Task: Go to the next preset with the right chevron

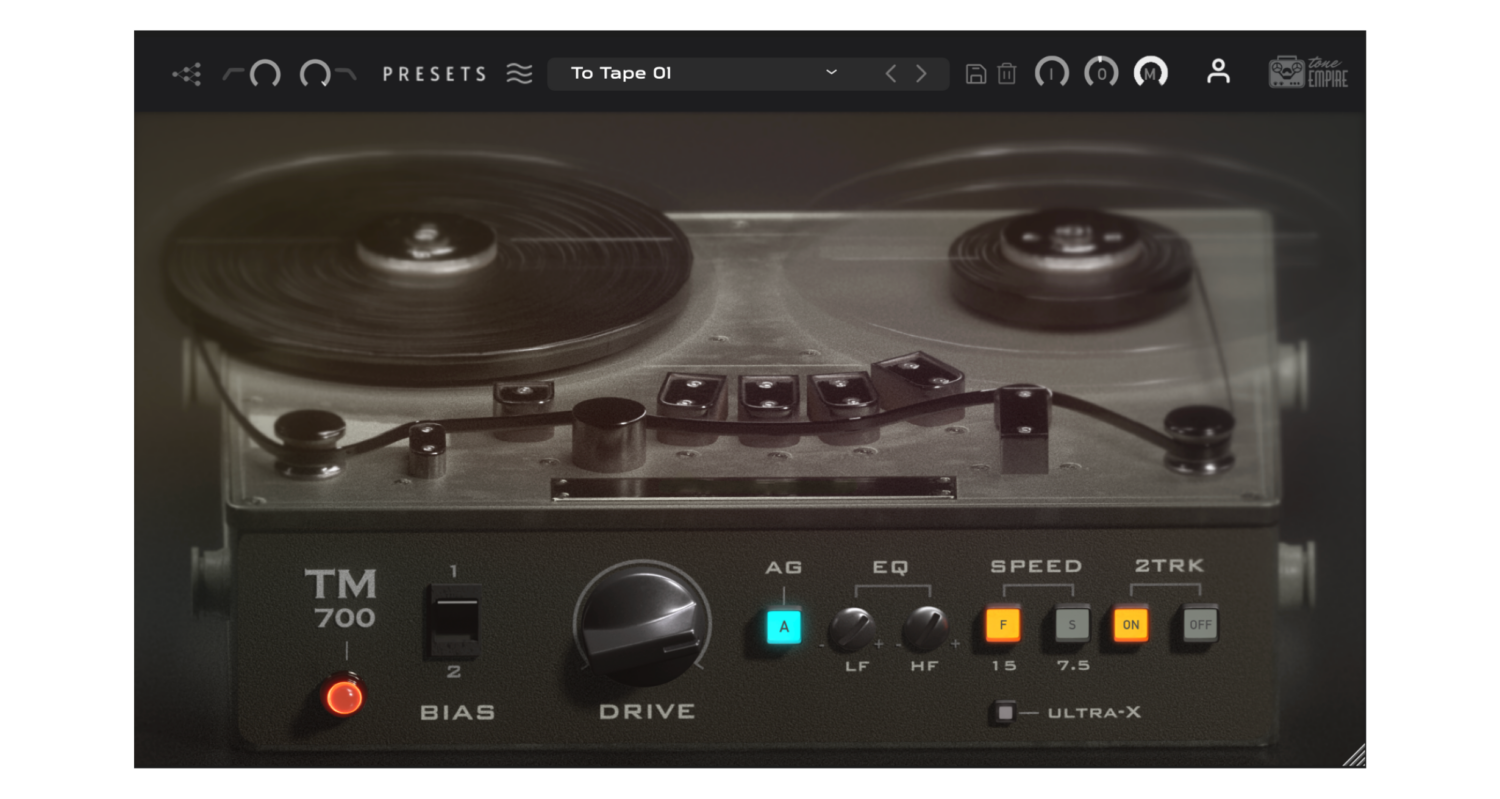Action: 920,73
